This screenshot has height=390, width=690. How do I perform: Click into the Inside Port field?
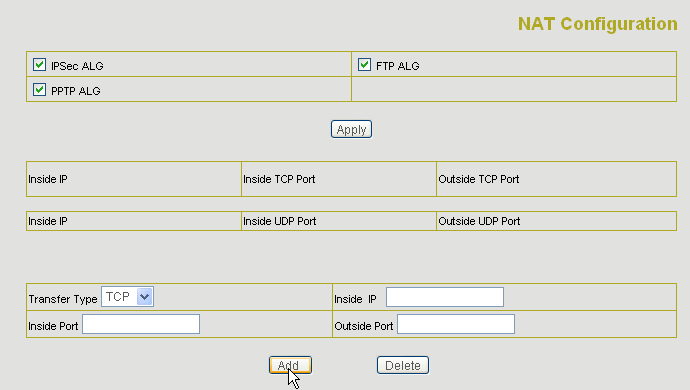click(141, 324)
